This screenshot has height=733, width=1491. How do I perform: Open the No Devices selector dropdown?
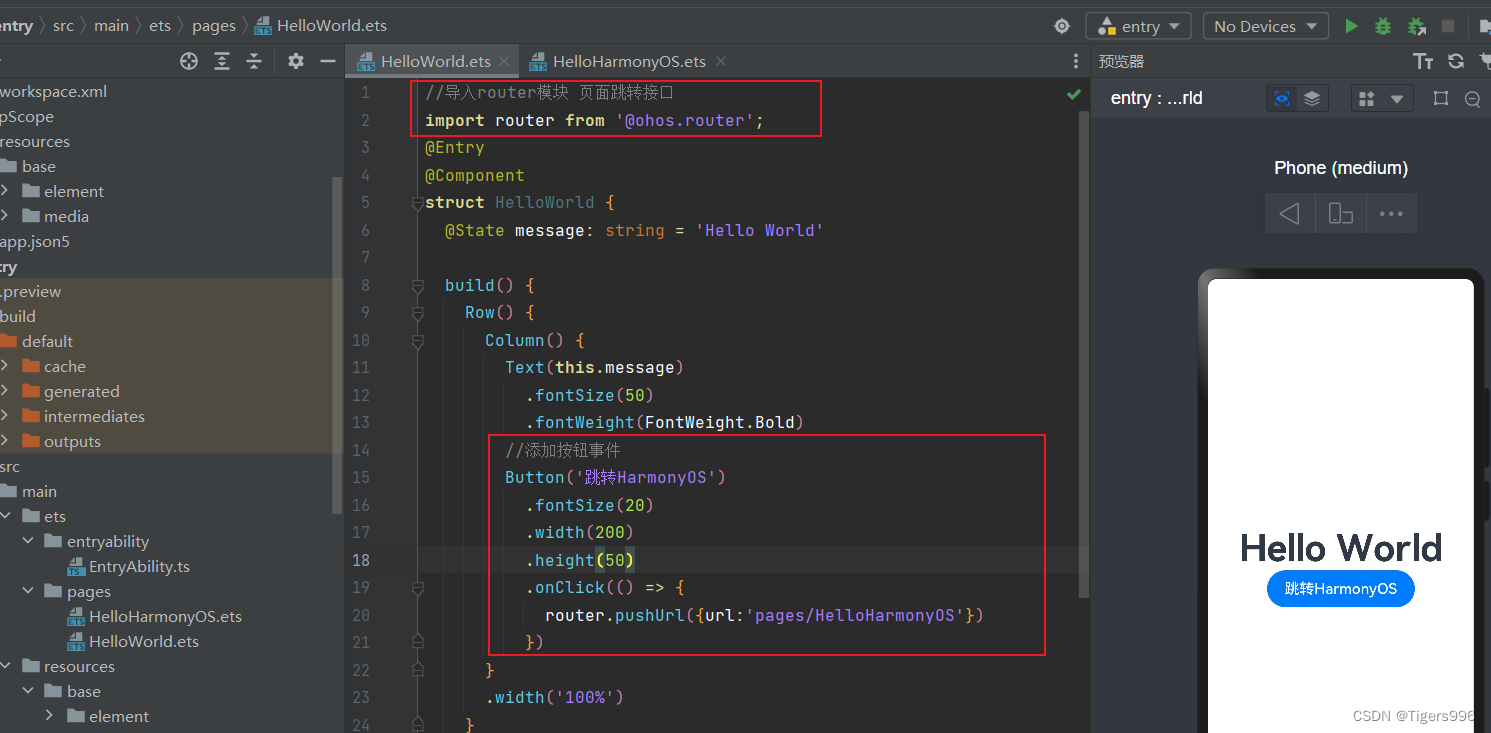(x=1265, y=26)
